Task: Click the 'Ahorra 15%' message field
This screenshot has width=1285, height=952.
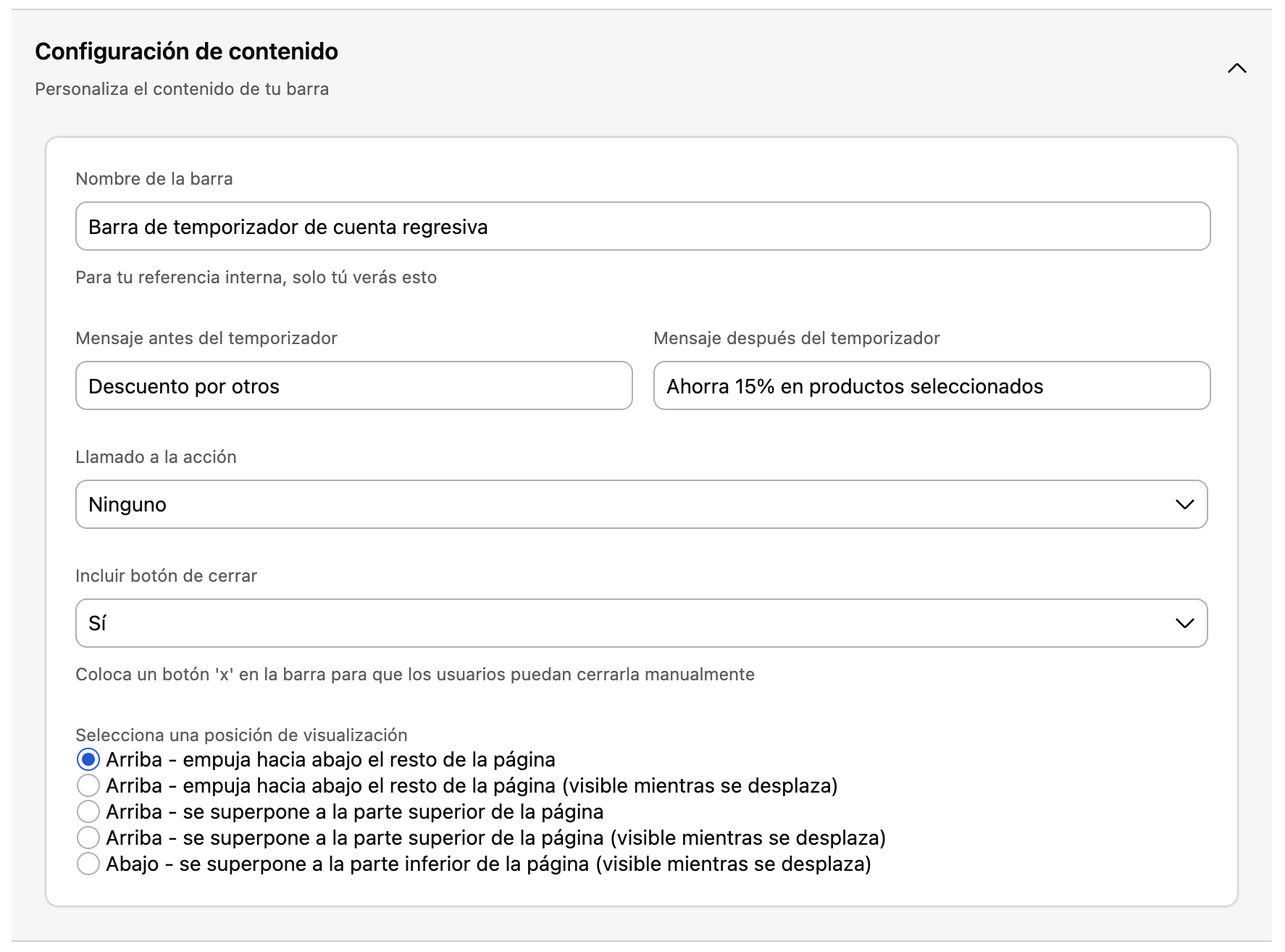Action: [932, 386]
